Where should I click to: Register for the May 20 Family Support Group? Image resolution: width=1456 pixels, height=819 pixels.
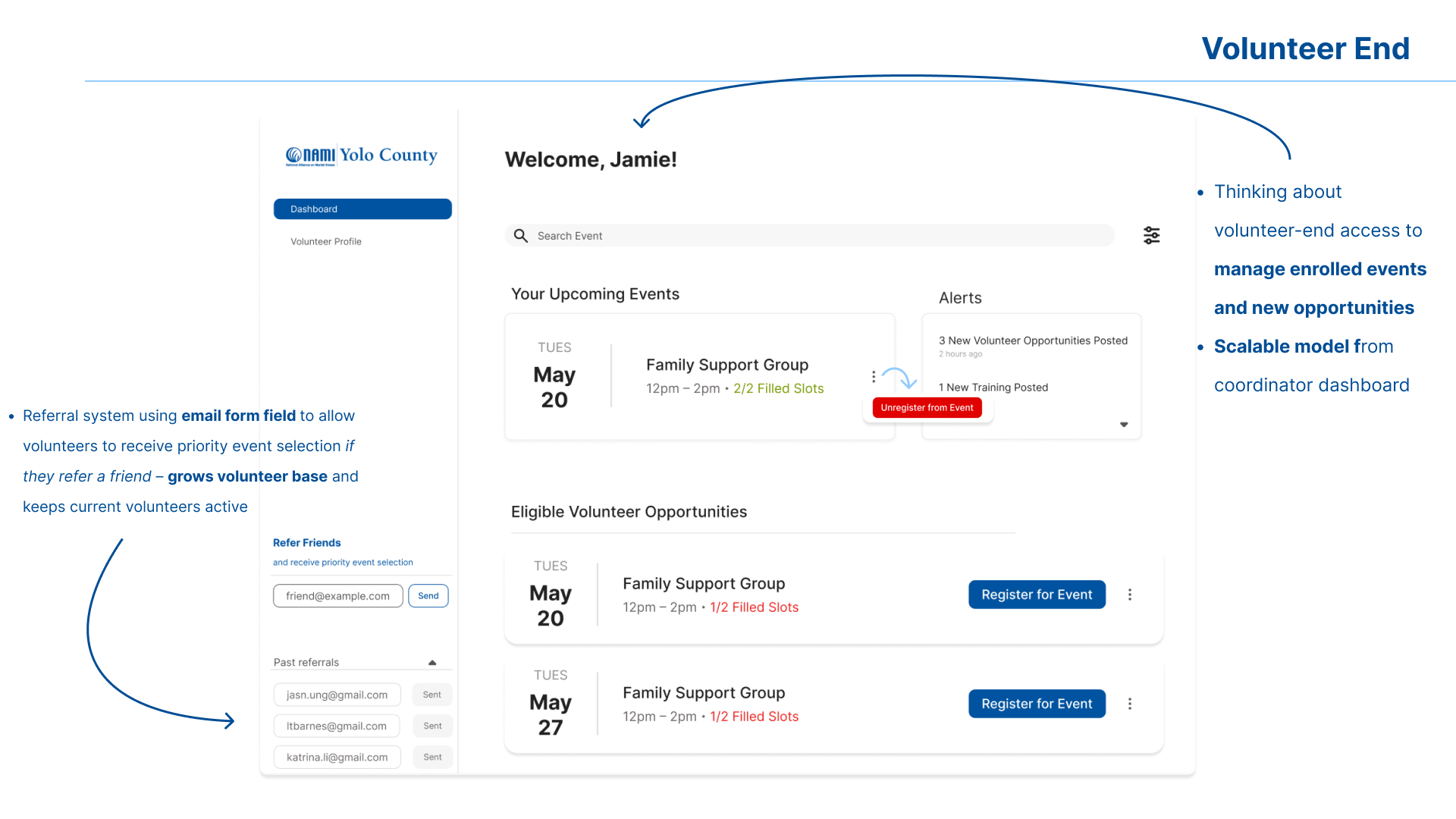tap(1037, 595)
